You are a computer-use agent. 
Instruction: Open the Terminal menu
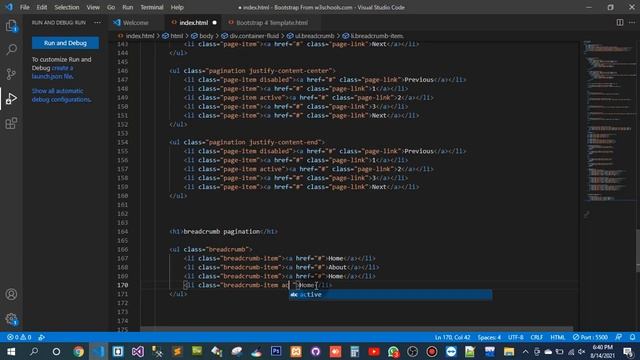(152, 7)
